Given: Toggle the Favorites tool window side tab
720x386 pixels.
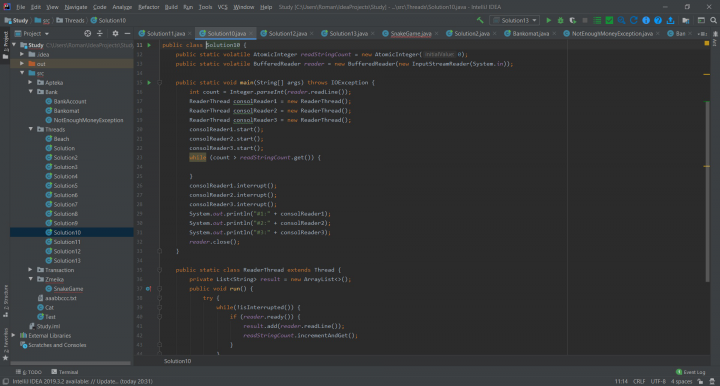Looking at the screenshot, I should point(6,344).
